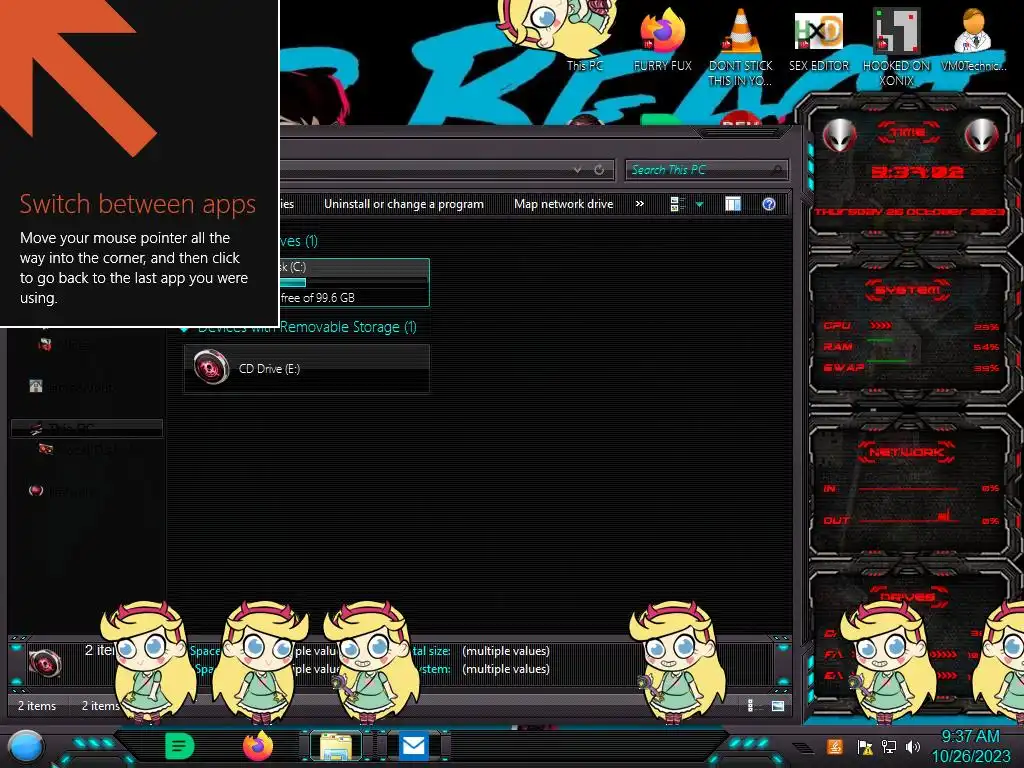The image size is (1024, 768).
Task: Click the Start orb
Action: click(x=25, y=748)
